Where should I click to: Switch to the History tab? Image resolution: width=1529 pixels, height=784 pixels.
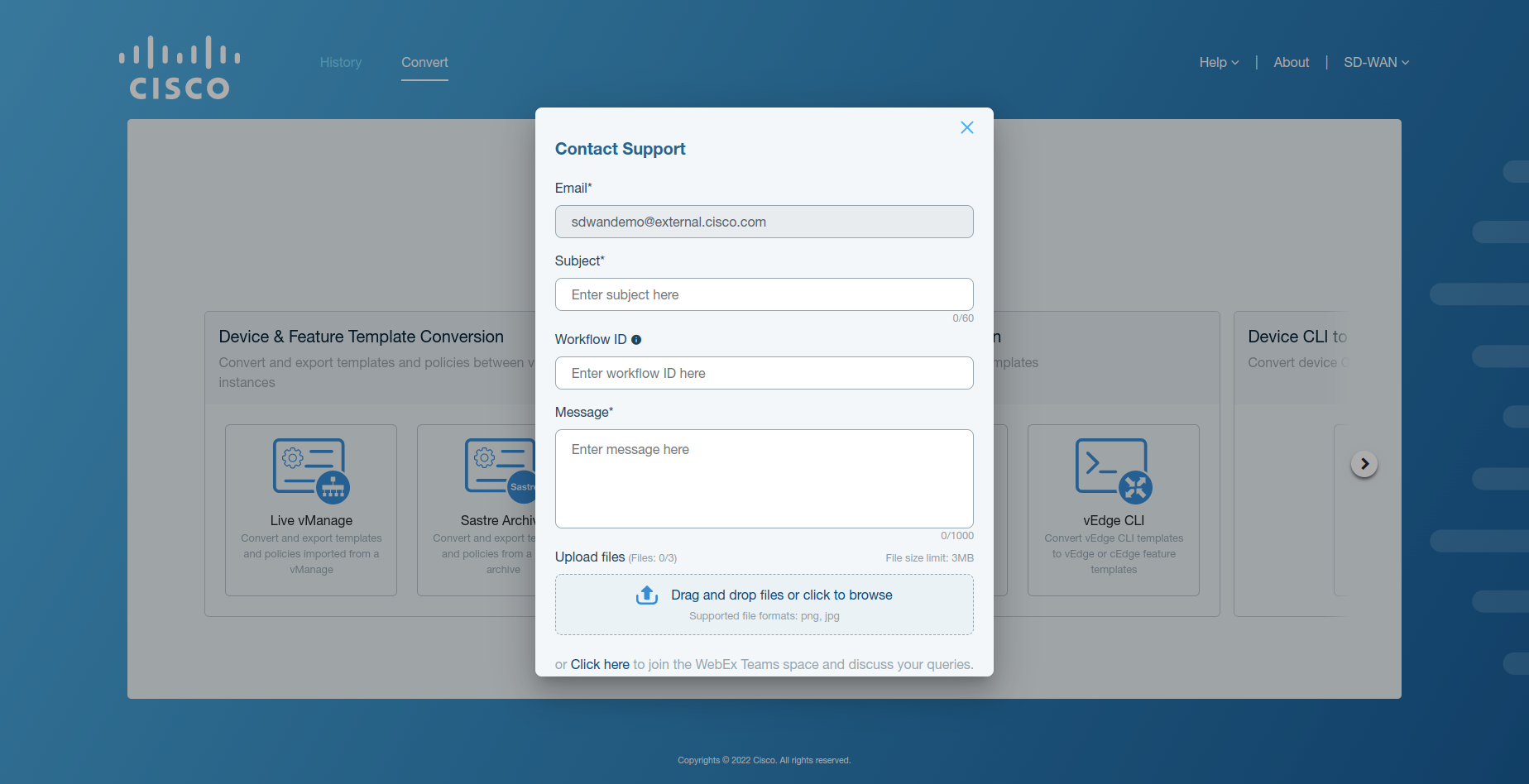(341, 63)
